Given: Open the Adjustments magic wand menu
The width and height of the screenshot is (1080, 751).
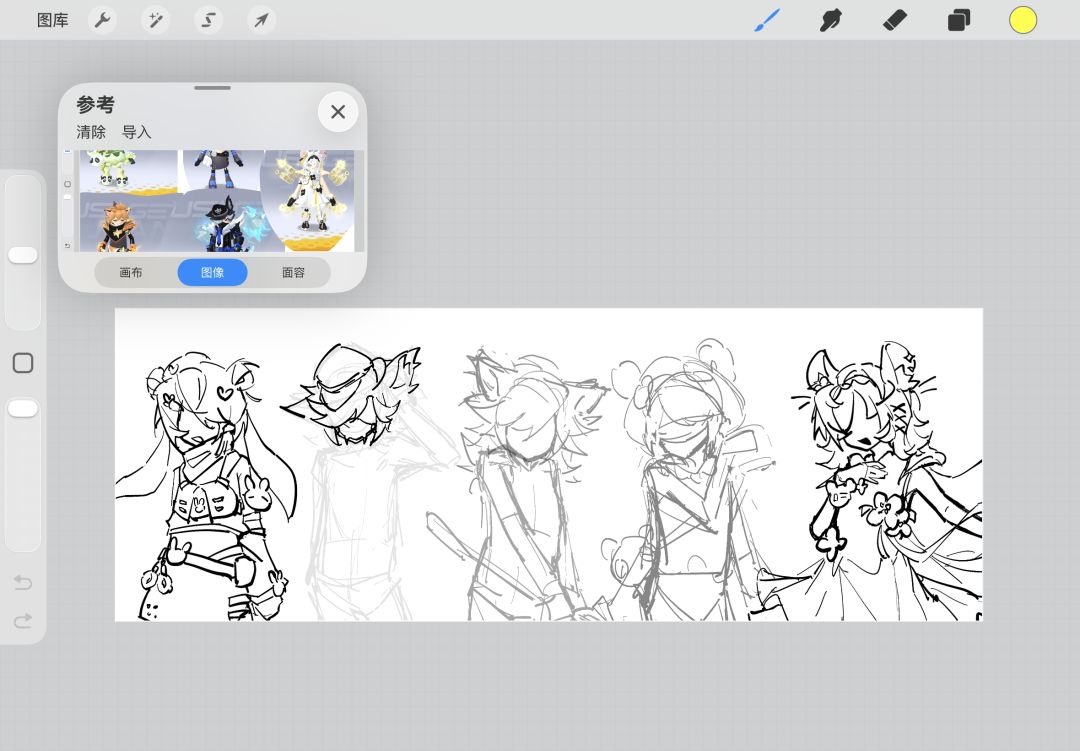Looking at the screenshot, I should click(x=155, y=20).
